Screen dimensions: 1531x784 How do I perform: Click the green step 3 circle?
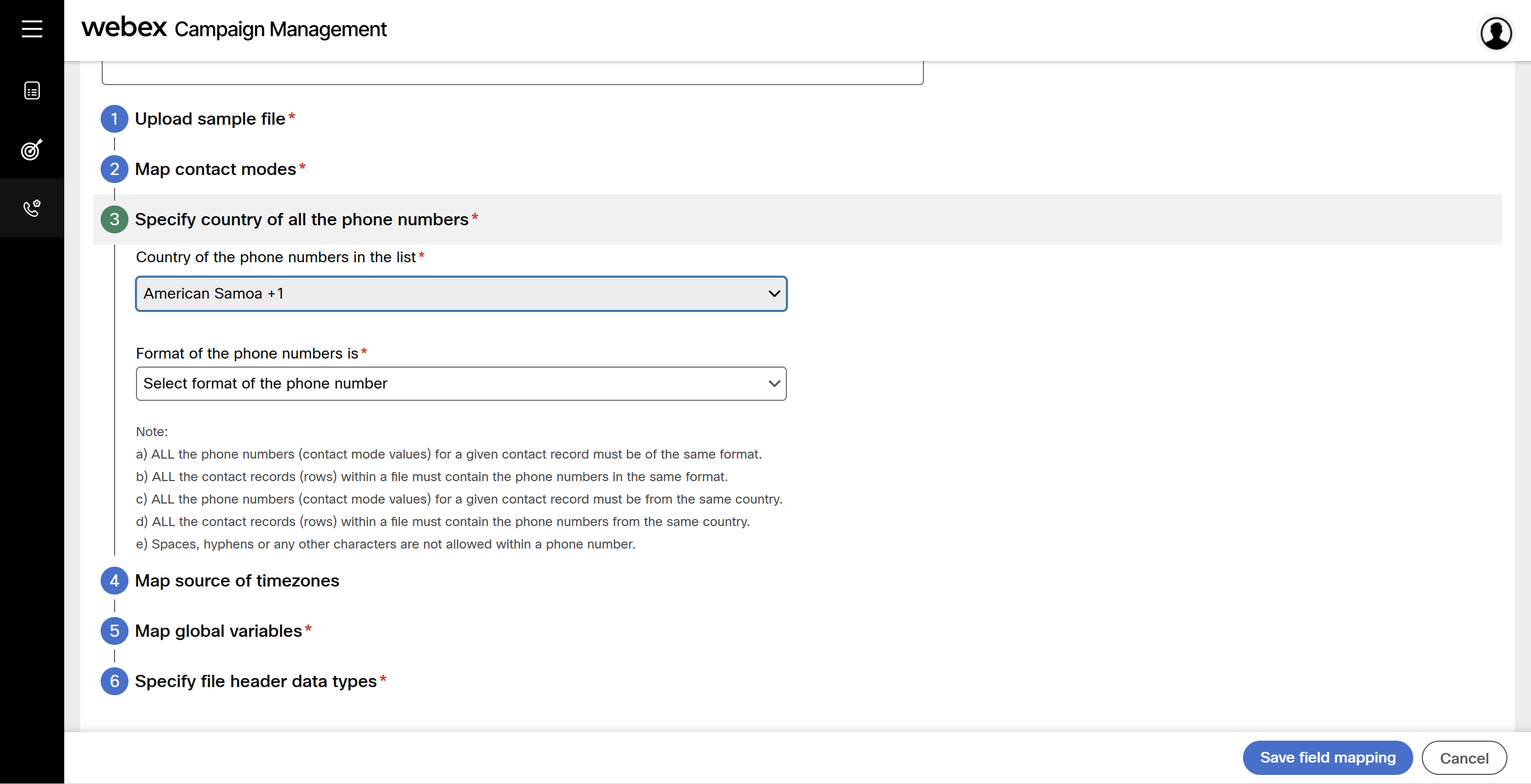(114, 220)
